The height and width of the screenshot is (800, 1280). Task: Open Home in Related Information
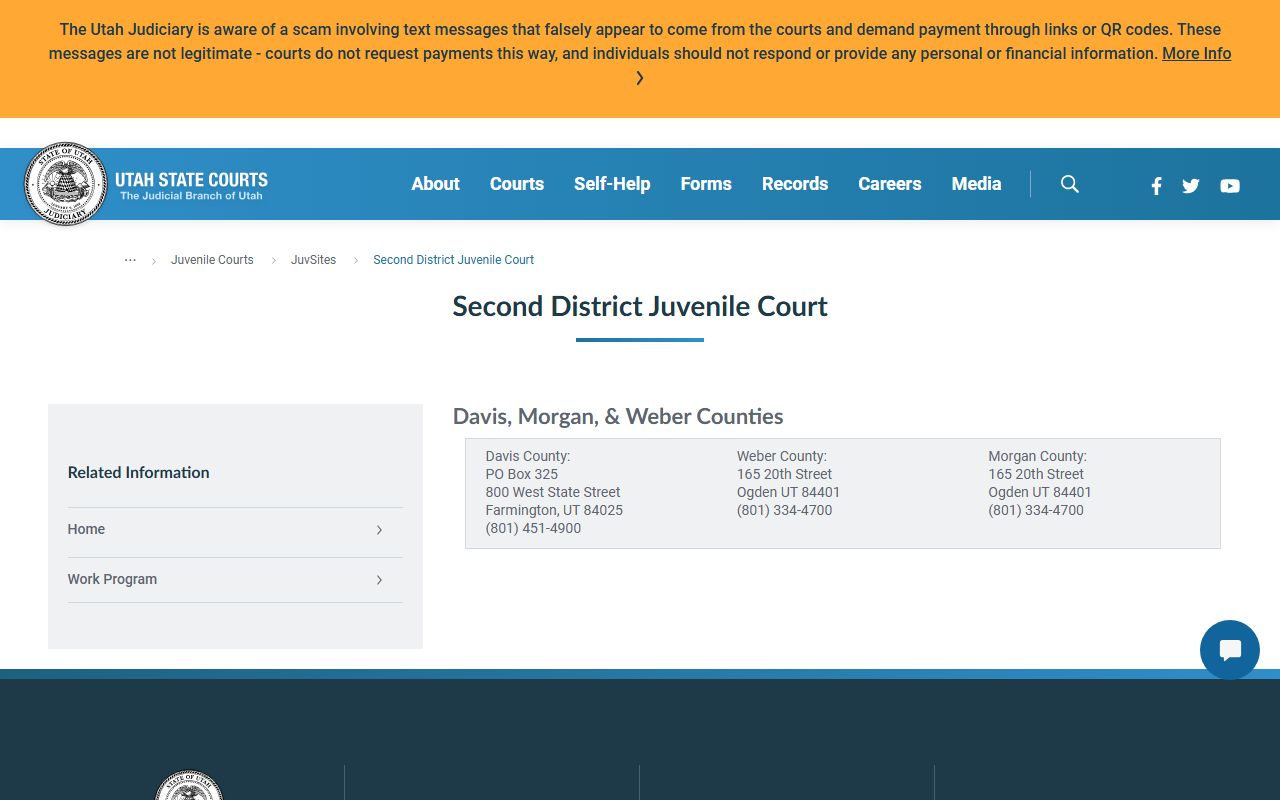(235, 530)
